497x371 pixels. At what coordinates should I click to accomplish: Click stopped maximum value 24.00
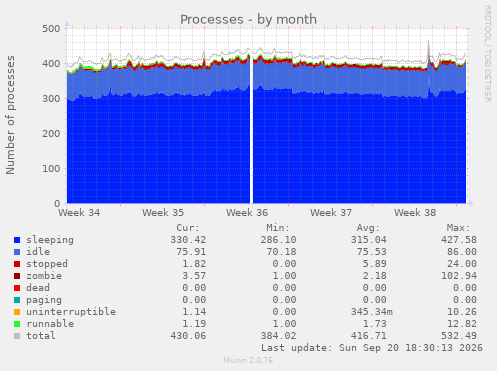(x=462, y=264)
